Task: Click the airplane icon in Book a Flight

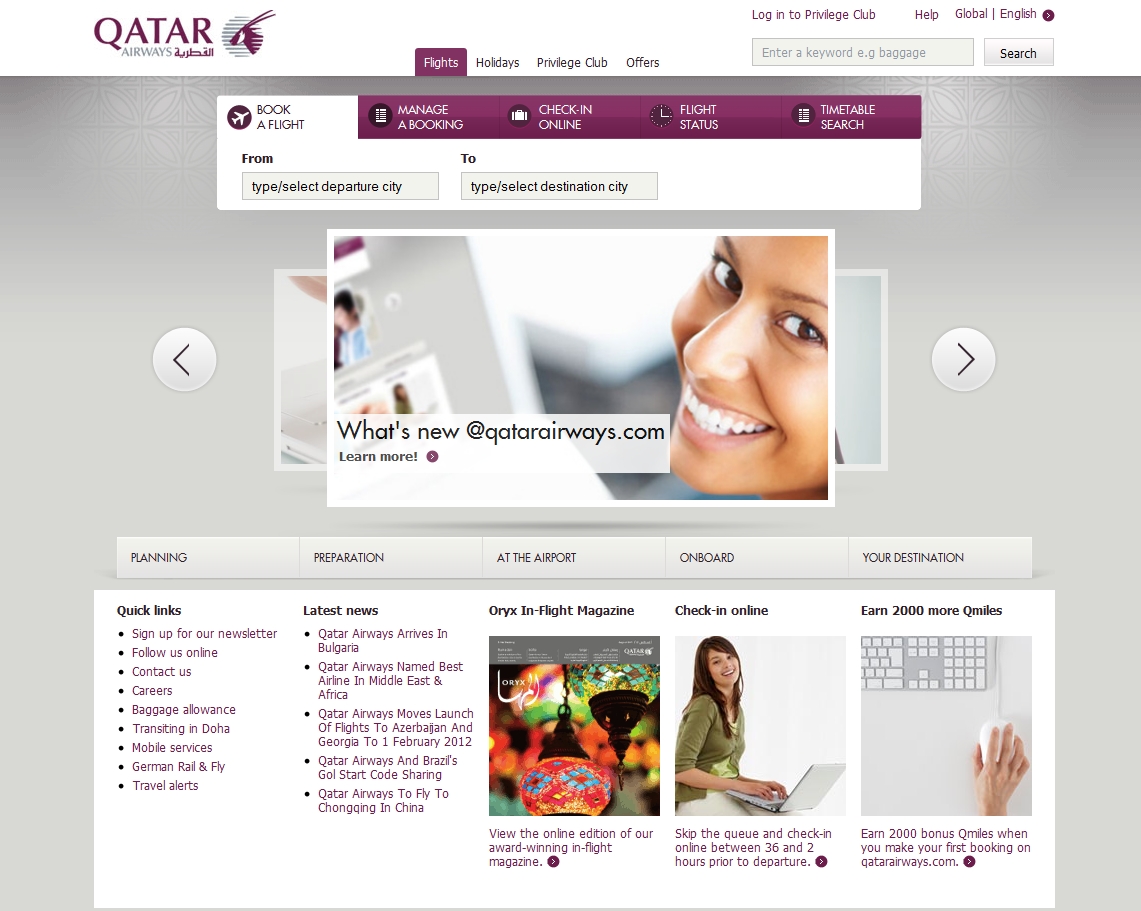Action: click(239, 117)
